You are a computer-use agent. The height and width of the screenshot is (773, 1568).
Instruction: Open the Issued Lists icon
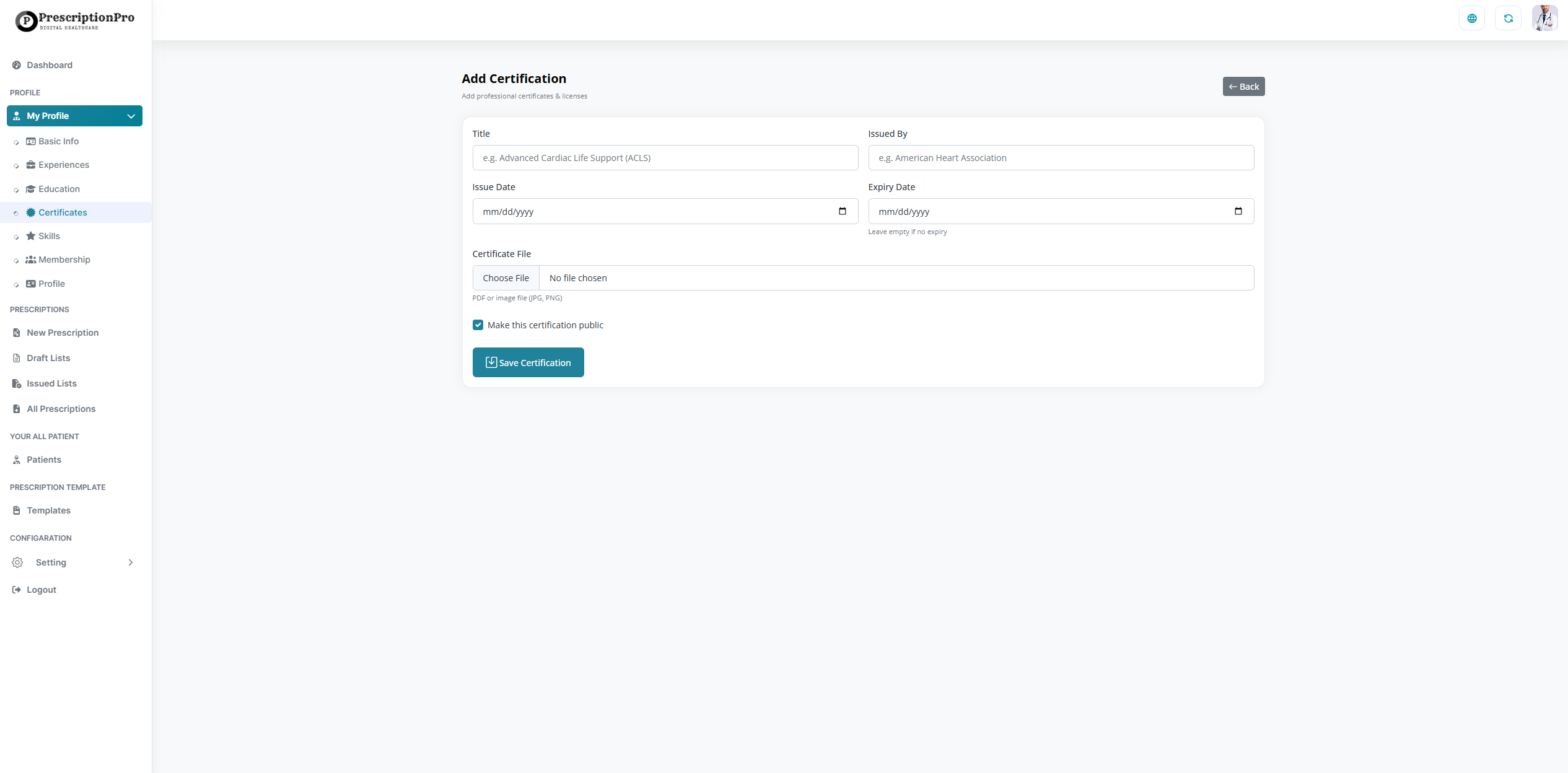point(16,383)
